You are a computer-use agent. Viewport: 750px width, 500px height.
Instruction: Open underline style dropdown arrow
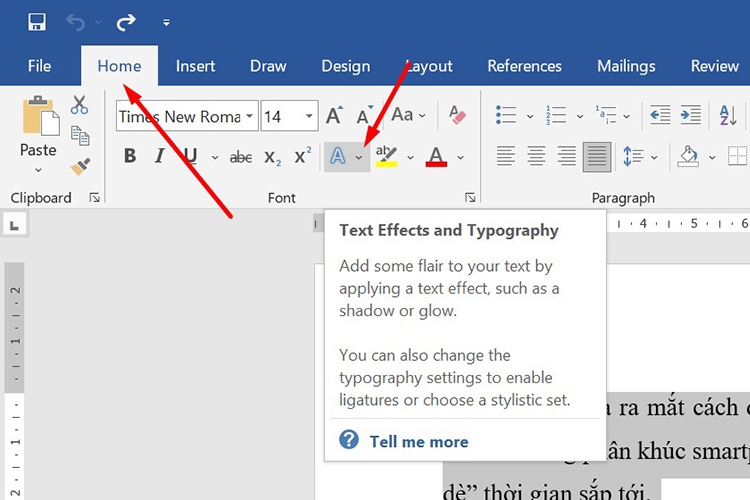215,157
